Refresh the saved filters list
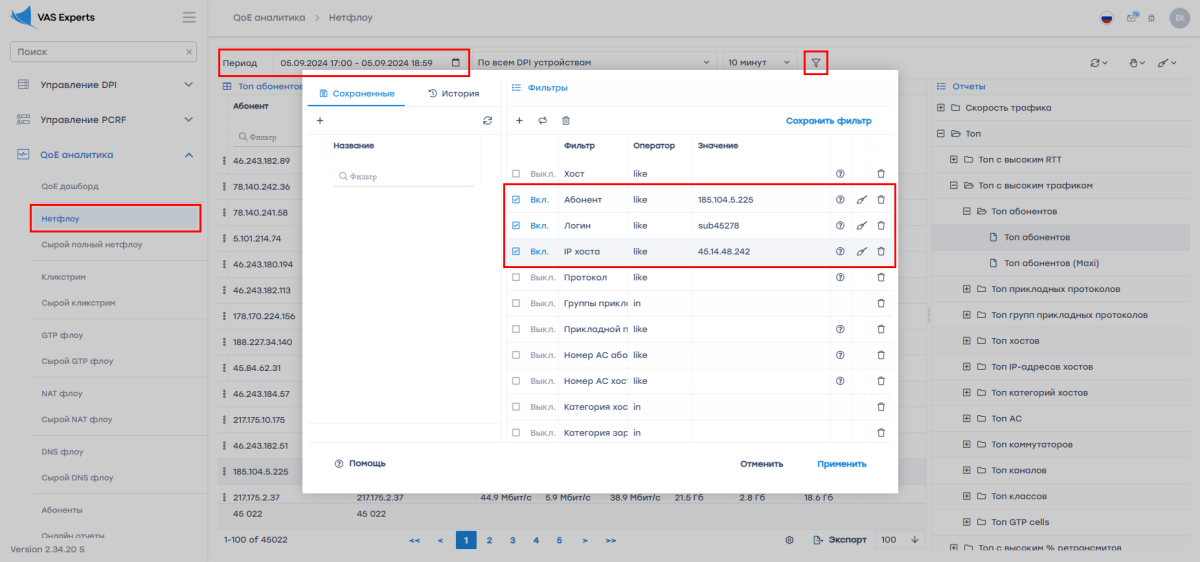This screenshot has height=562, width=1200. (x=487, y=121)
